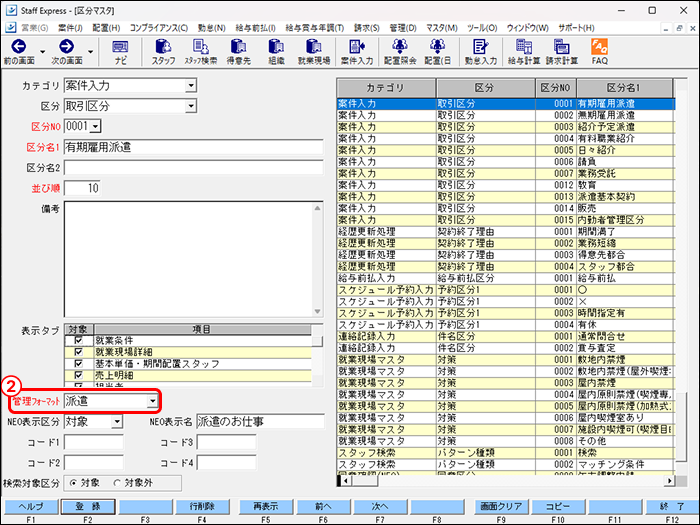Toggle the 就業現場詳細 checkbox

pyautogui.click(x=79, y=352)
